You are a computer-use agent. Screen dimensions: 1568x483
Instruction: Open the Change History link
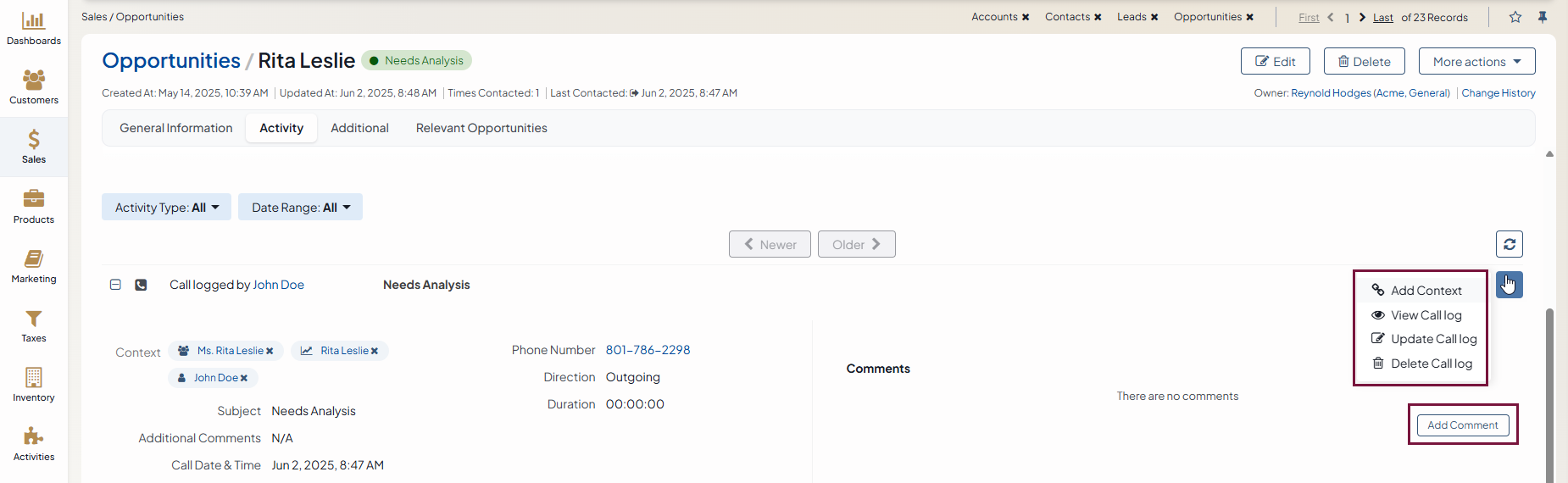point(1498,93)
